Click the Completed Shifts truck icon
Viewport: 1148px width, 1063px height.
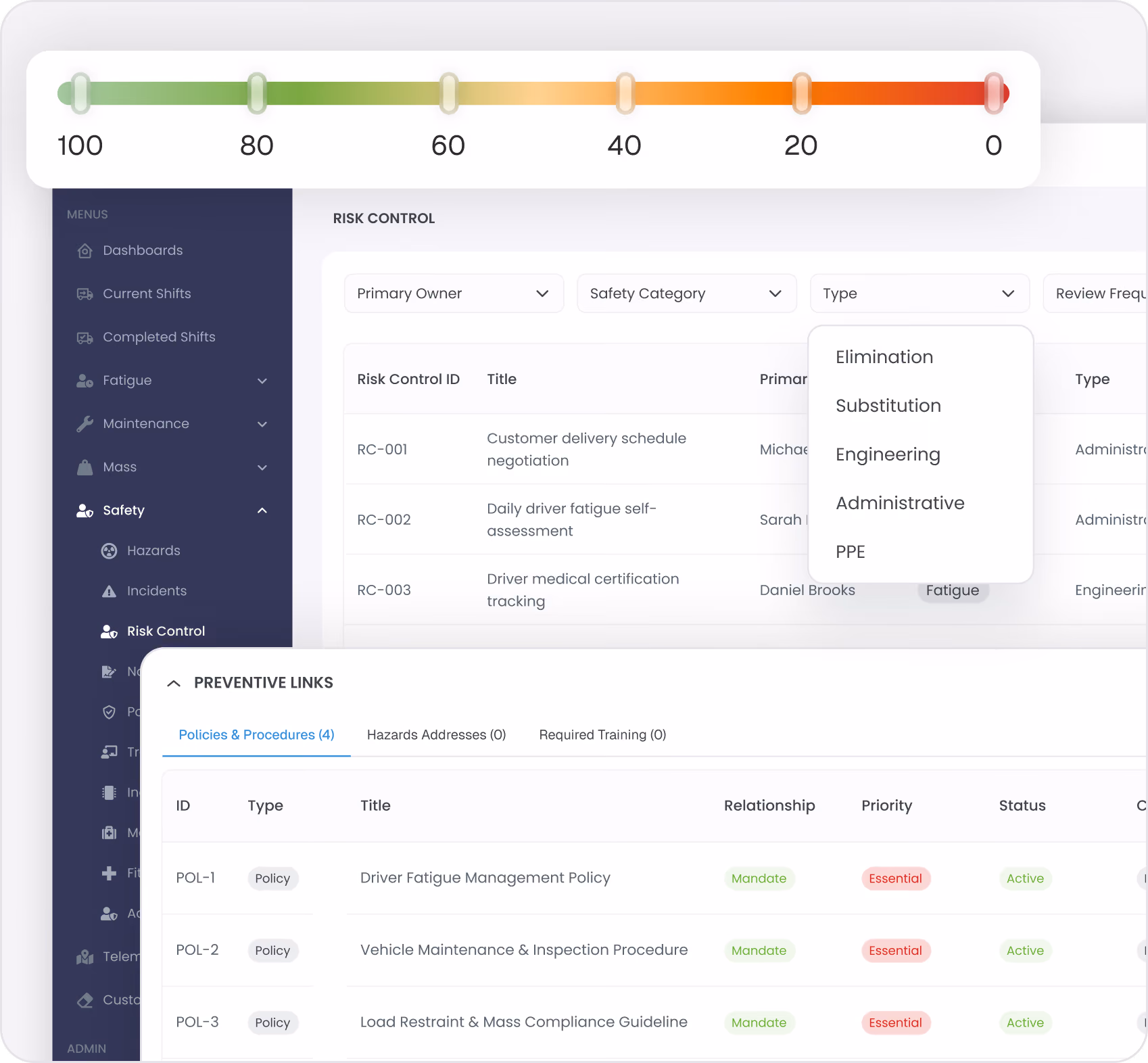tap(85, 337)
